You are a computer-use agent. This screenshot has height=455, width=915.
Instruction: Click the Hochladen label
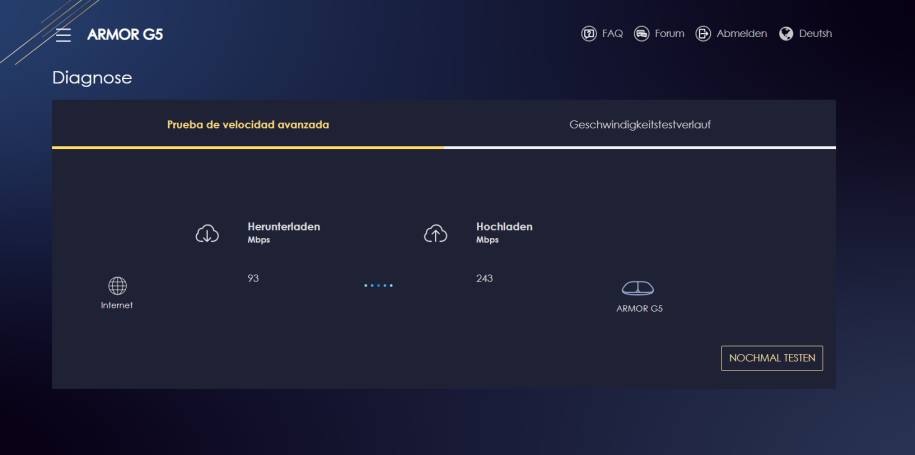pos(504,226)
